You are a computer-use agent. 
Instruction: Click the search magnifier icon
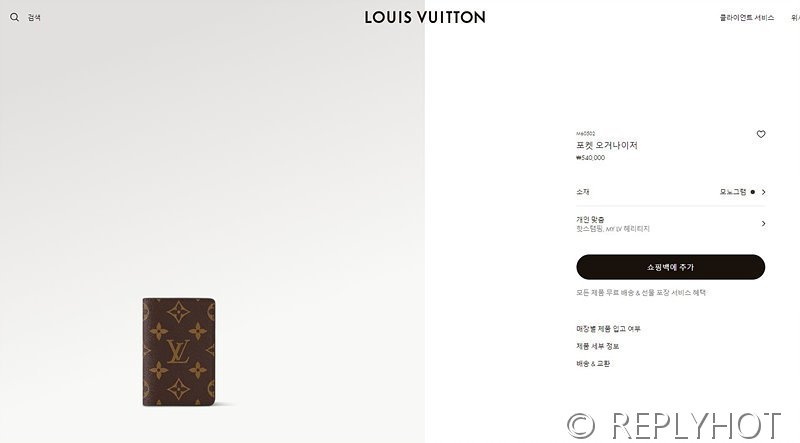[14, 17]
